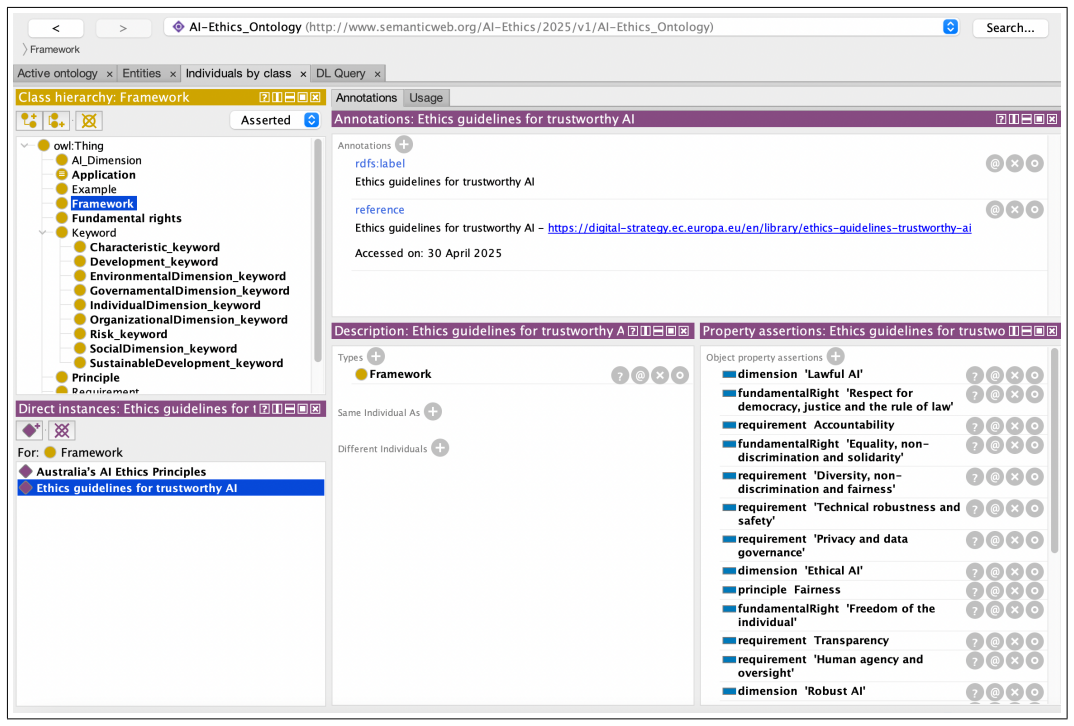
Task: Remove the reference annotation with x icon
Action: [x=1014, y=210]
